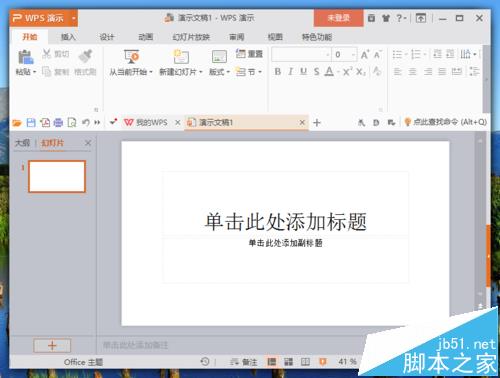Click the Undo arrow icon
Screen dimensions: 500x378
86,123
